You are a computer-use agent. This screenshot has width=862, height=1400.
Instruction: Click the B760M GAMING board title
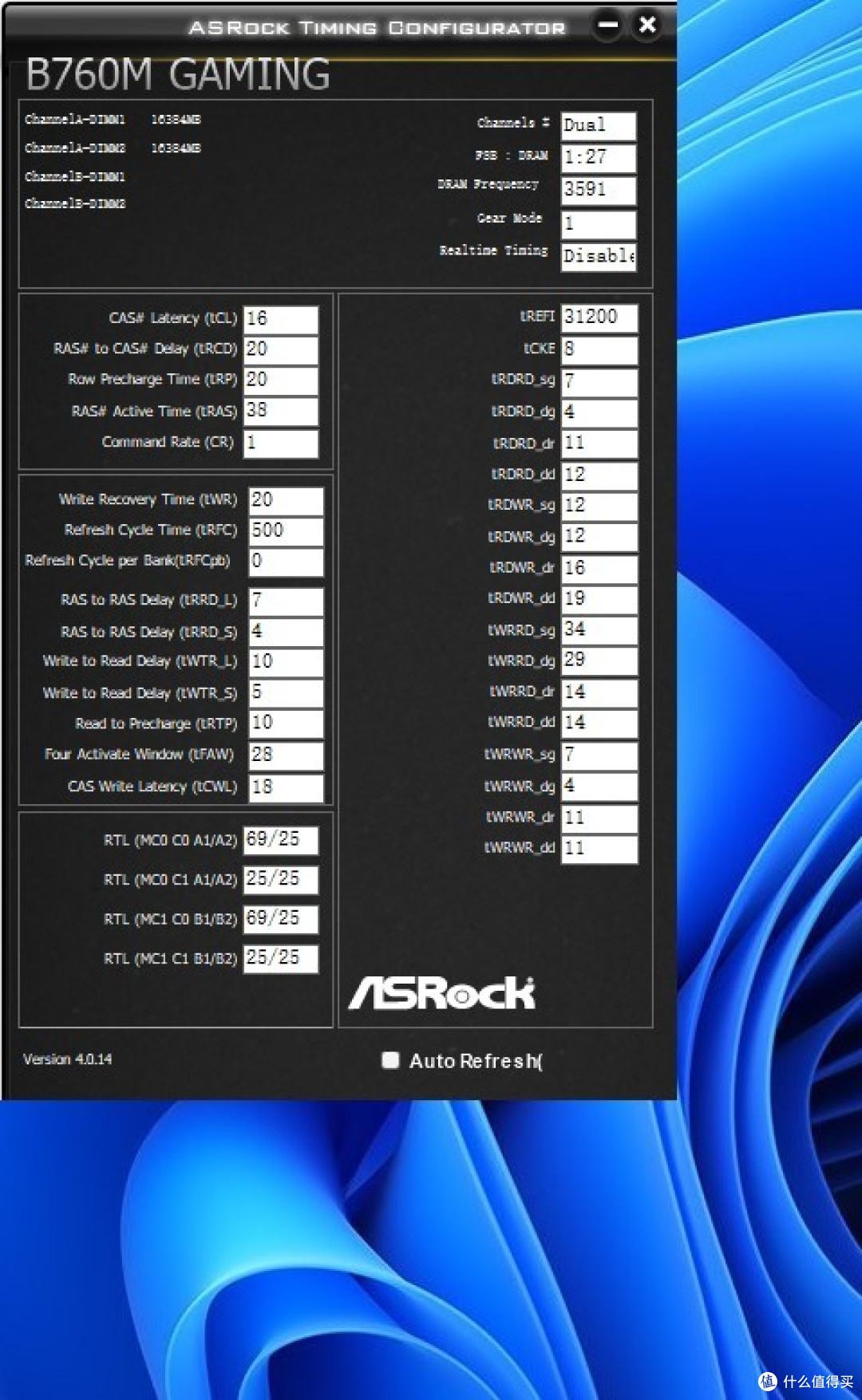point(177,75)
